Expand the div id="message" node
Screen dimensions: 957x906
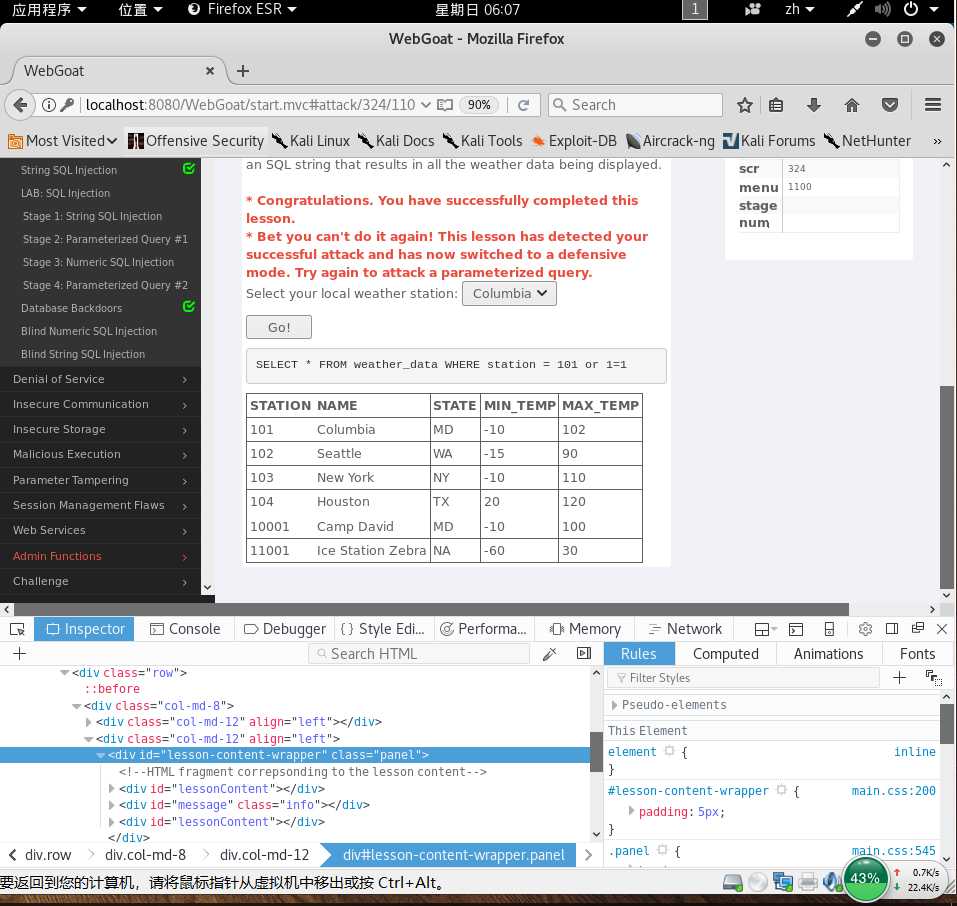(x=112, y=805)
